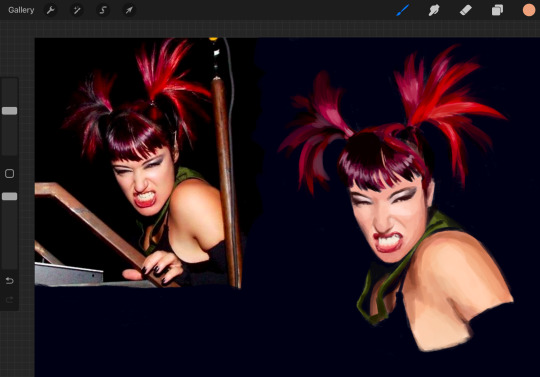Undo the last stroke

[x=9, y=281]
